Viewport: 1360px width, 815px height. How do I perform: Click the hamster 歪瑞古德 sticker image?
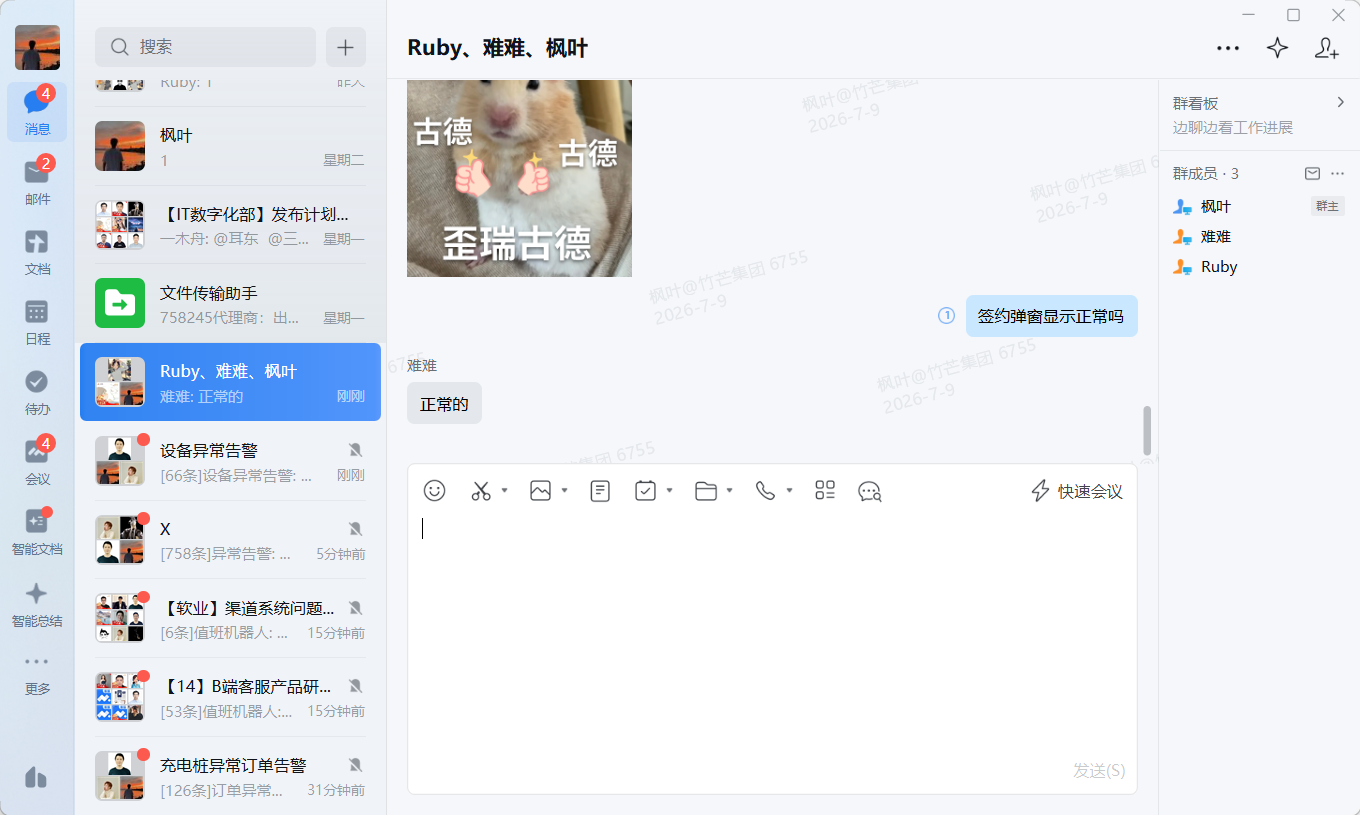coord(519,178)
